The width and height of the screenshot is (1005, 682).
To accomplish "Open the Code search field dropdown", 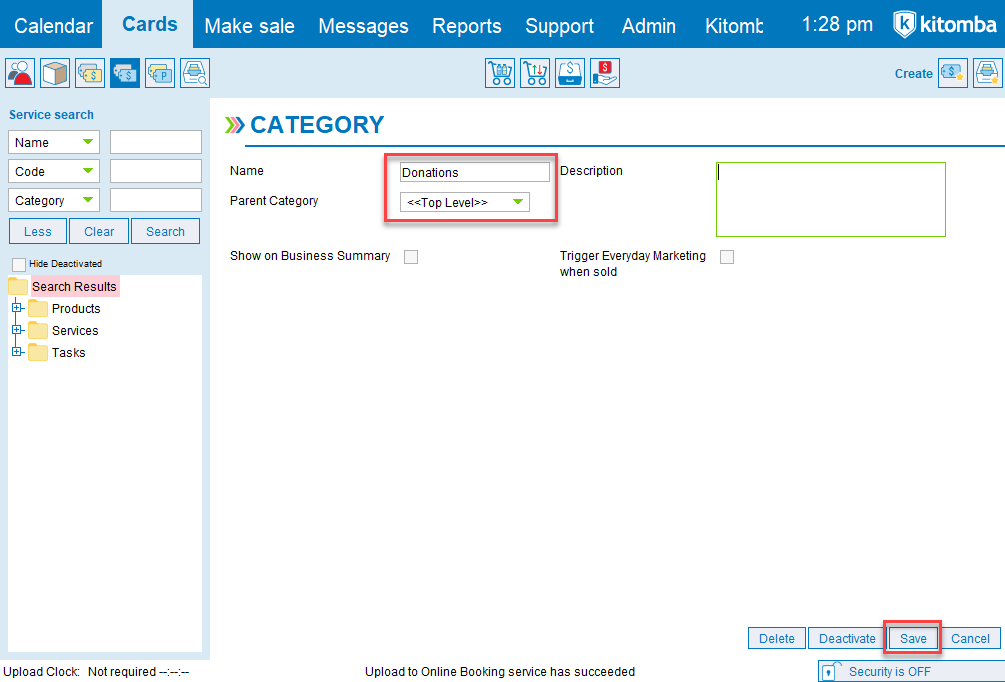I will 54,171.
